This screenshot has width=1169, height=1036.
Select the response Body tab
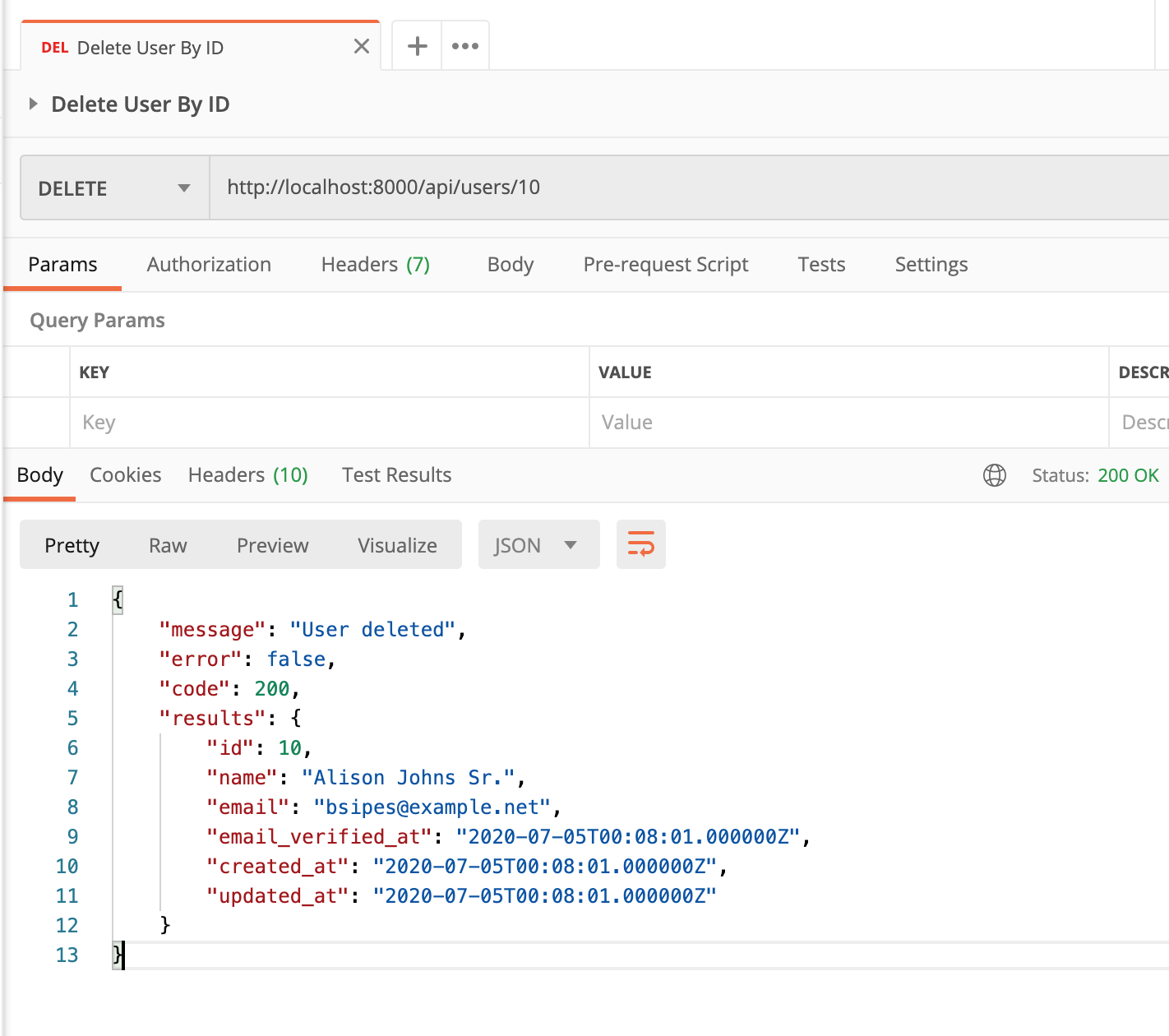[39, 475]
